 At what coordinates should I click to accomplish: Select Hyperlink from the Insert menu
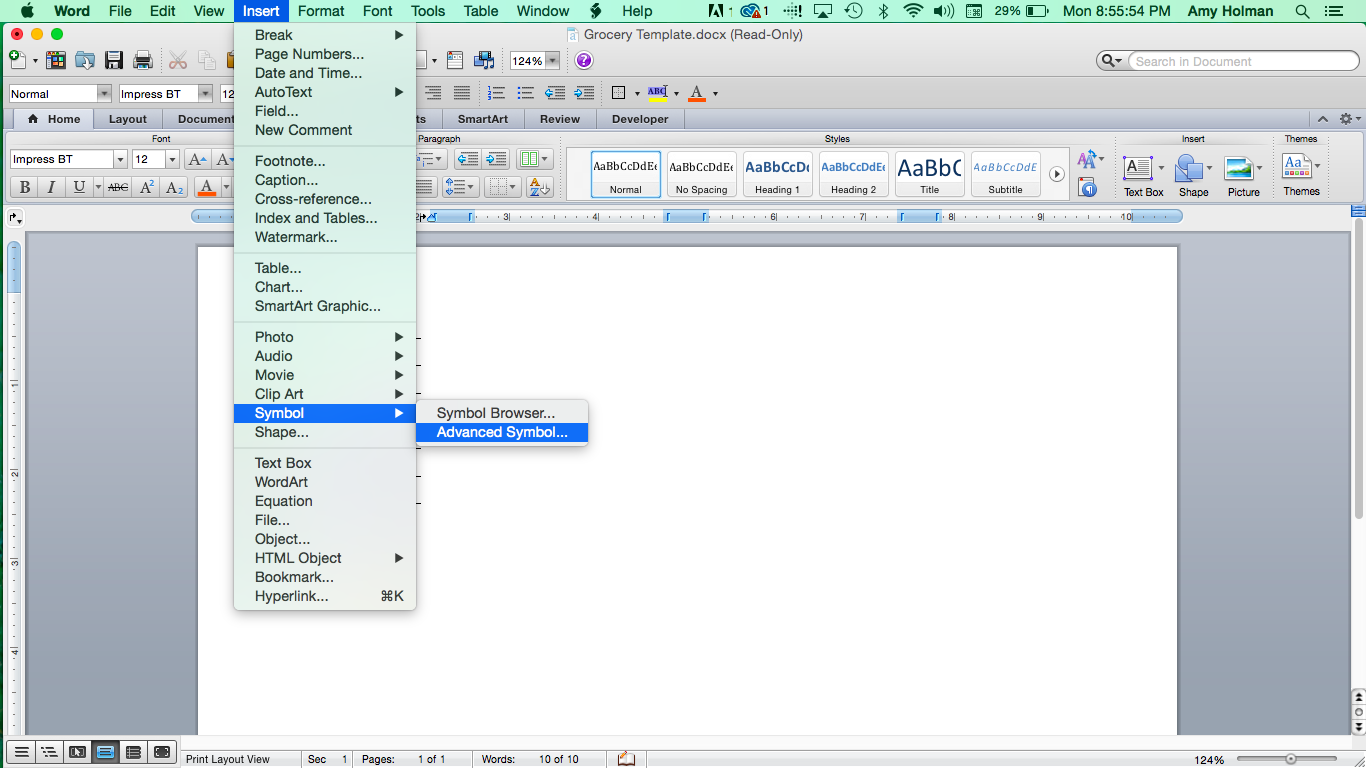point(325,596)
